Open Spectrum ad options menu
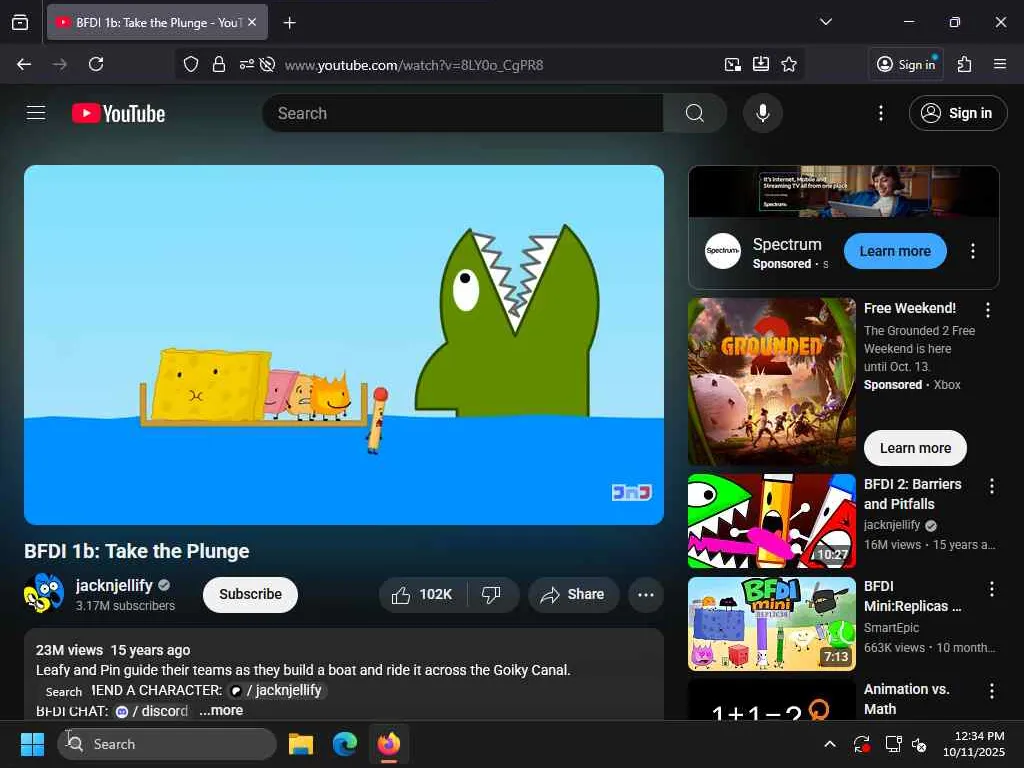Image resolution: width=1024 pixels, height=768 pixels. click(972, 251)
